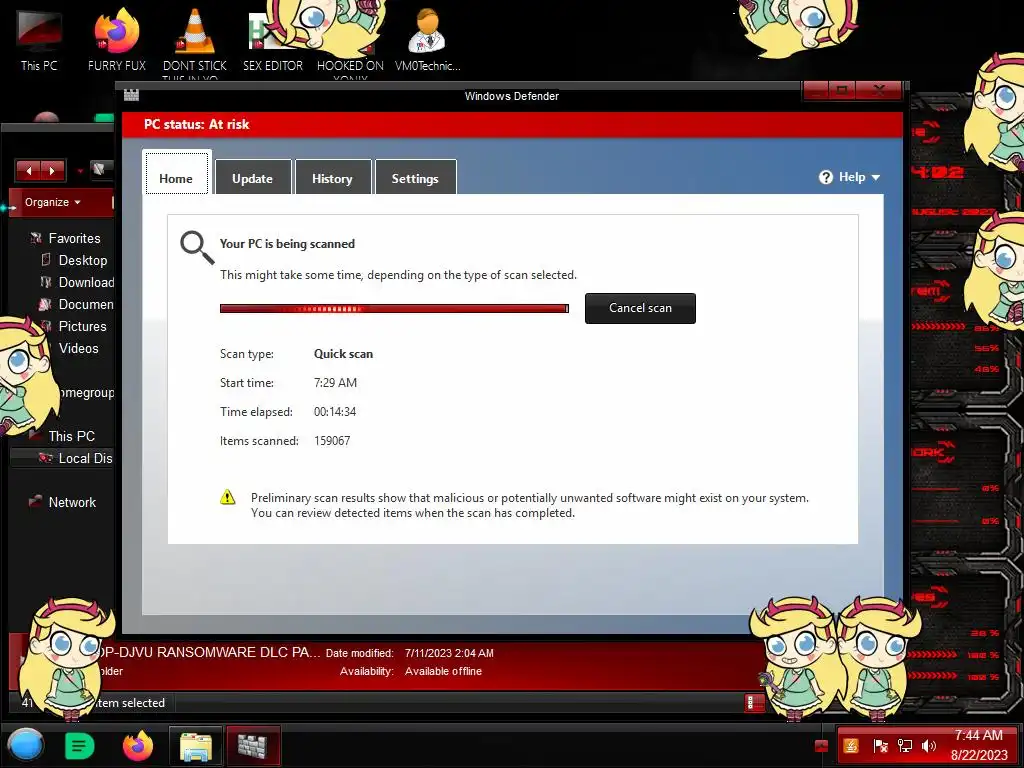Viewport: 1024px width, 768px height.
Task: Open the History tab
Action: coord(332,177)
